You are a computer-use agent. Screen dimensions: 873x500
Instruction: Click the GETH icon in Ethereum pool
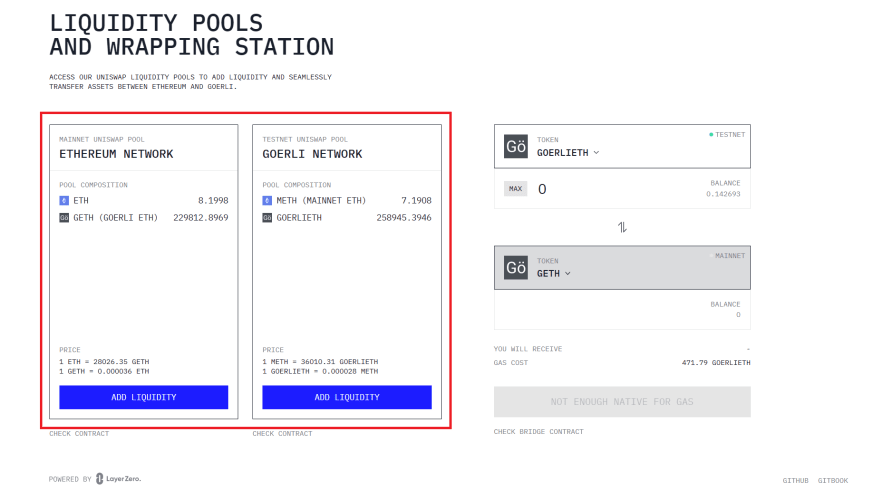coord(64,218)
